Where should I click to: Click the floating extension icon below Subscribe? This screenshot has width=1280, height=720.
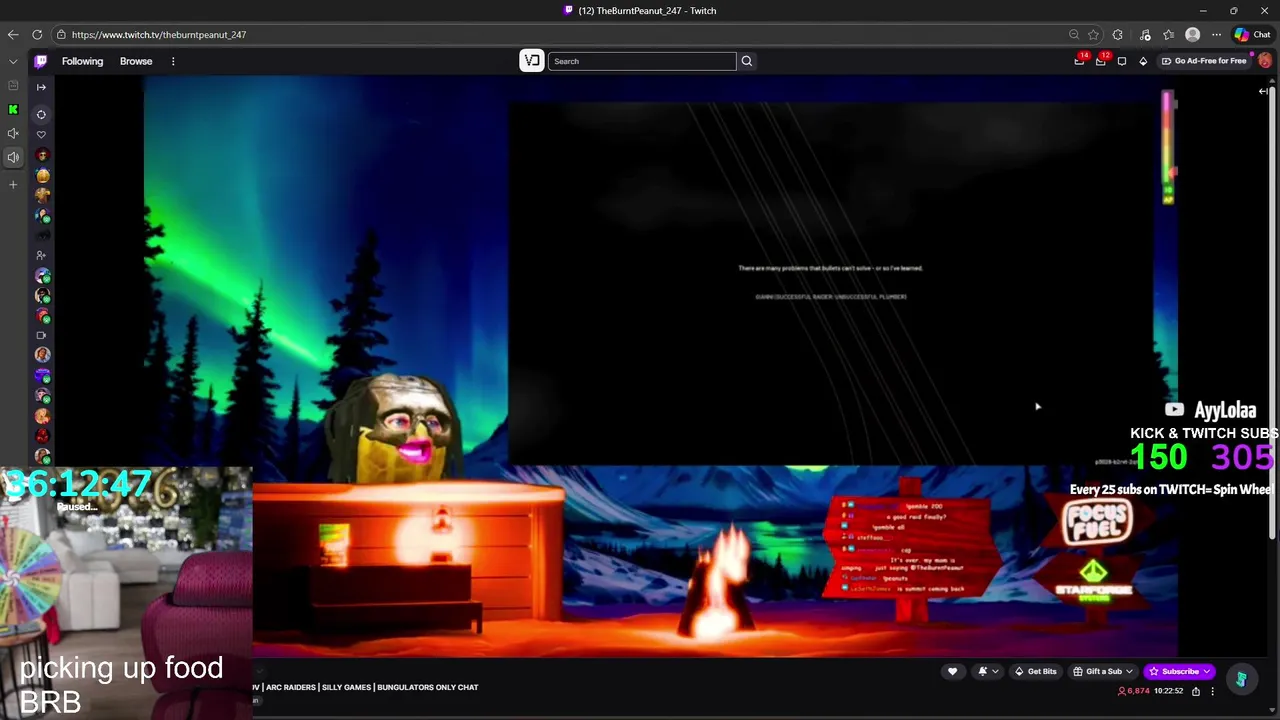click(x=1241, y=679)
